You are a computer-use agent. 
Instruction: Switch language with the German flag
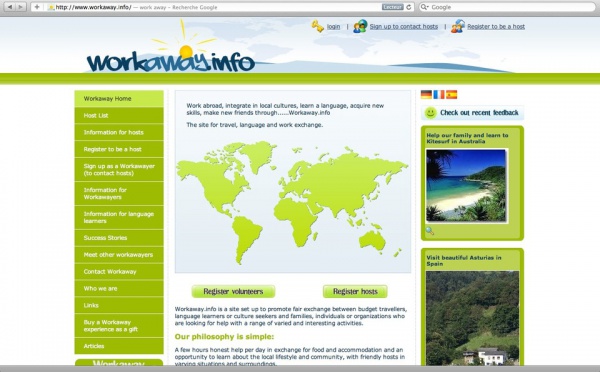point(426,94)
